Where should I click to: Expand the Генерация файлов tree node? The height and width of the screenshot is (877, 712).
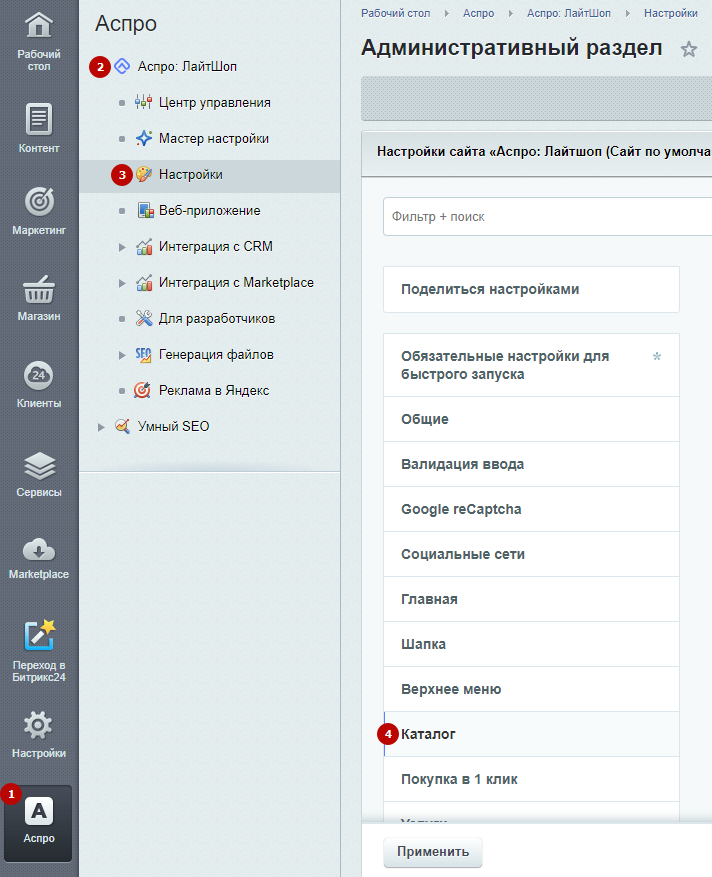click(122, 355)
